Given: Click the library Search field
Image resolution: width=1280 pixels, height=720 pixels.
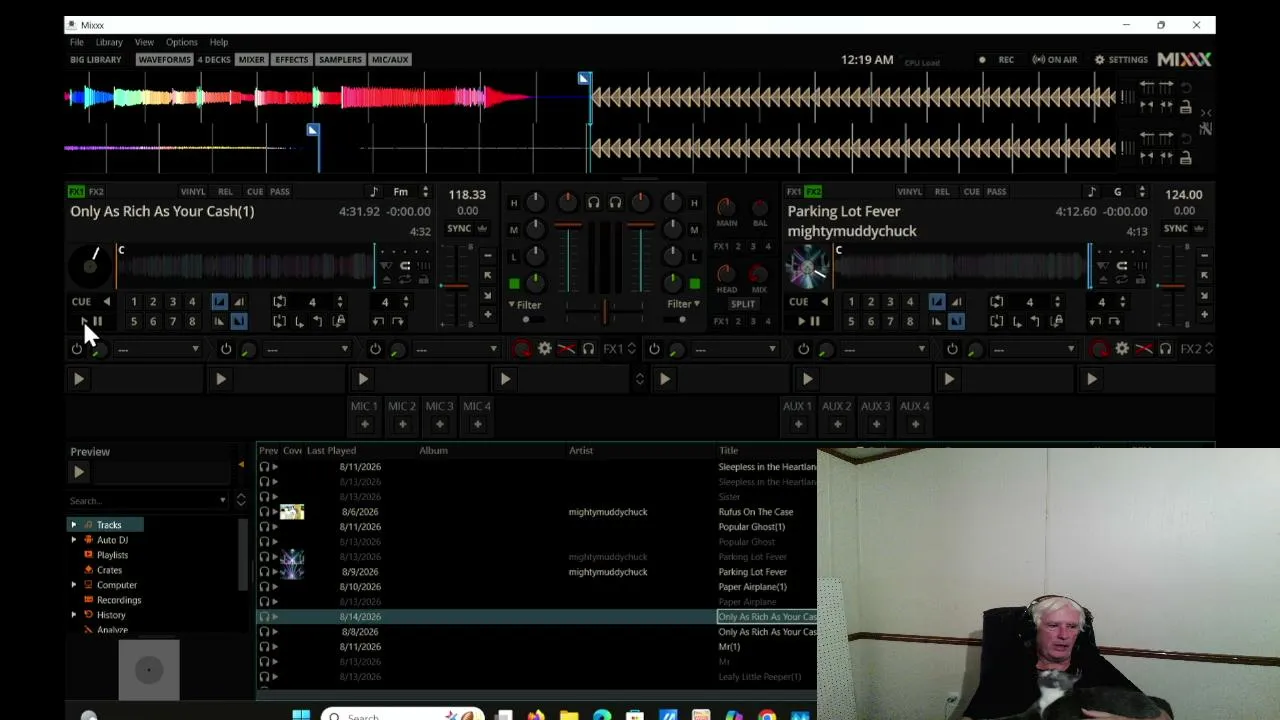Looking at the screenshot, I should point(150,500).
